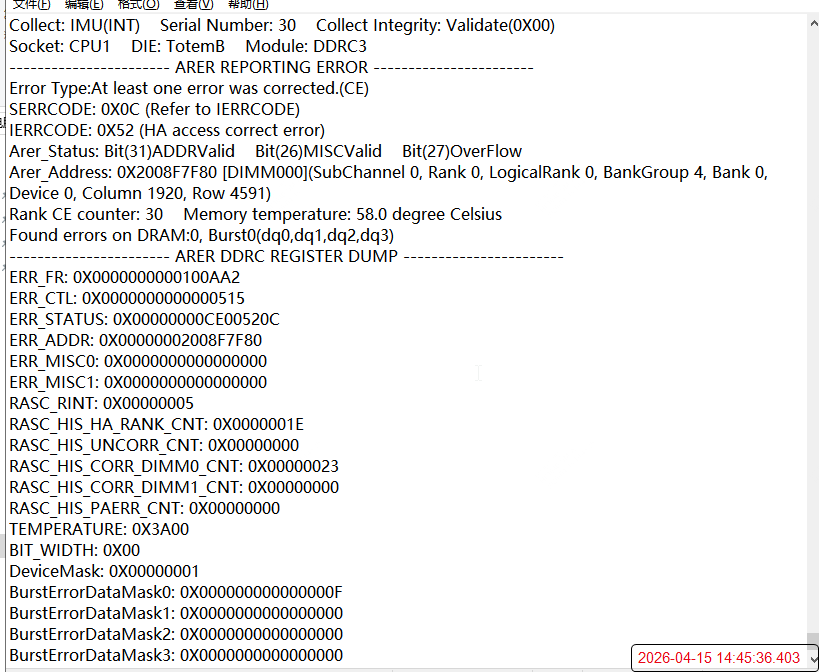Place cursor on the SERRCODE: 0X0C line
The height and width of the screenshot is (672, 819).
[x=154, y=109]
